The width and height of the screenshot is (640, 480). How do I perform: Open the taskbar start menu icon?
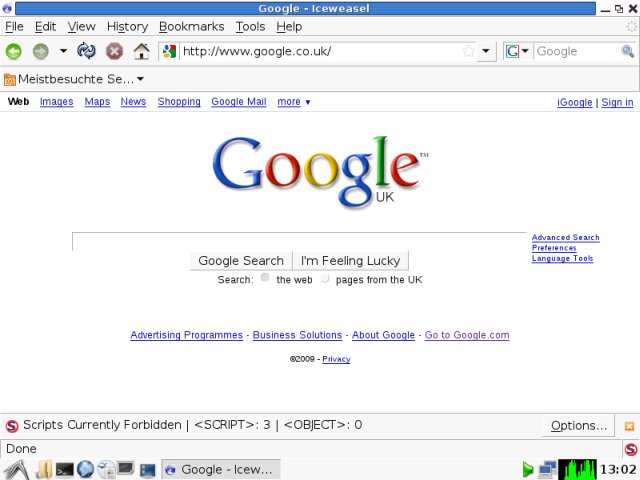pyautogui.click(x=16, y=469)
